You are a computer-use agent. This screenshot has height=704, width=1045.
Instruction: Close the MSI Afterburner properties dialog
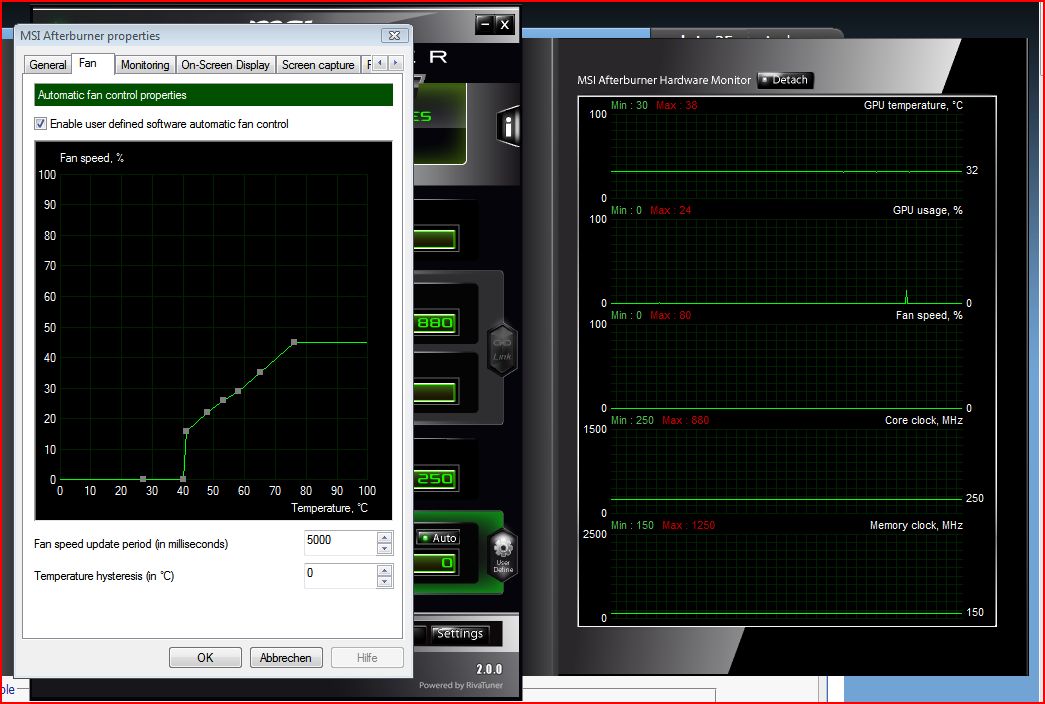(x=395, y=35)
